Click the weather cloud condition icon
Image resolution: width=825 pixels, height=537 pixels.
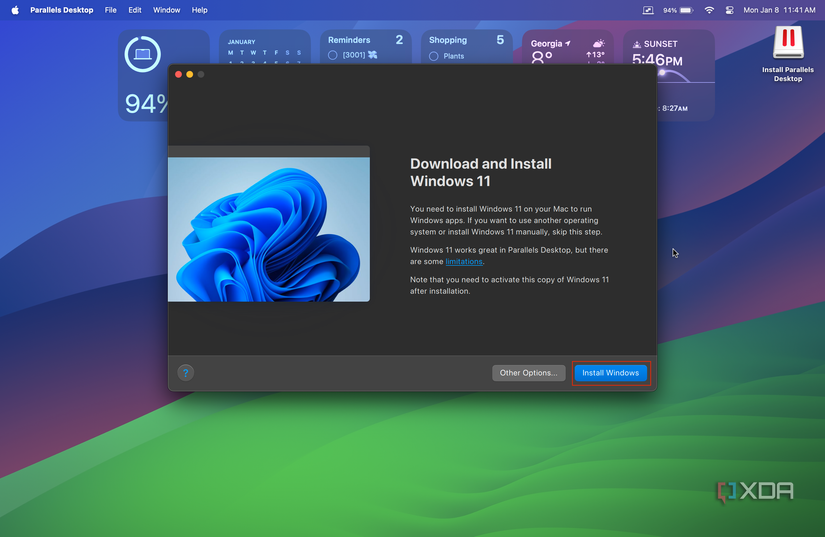pyautogui.click(x=598, y=44)
